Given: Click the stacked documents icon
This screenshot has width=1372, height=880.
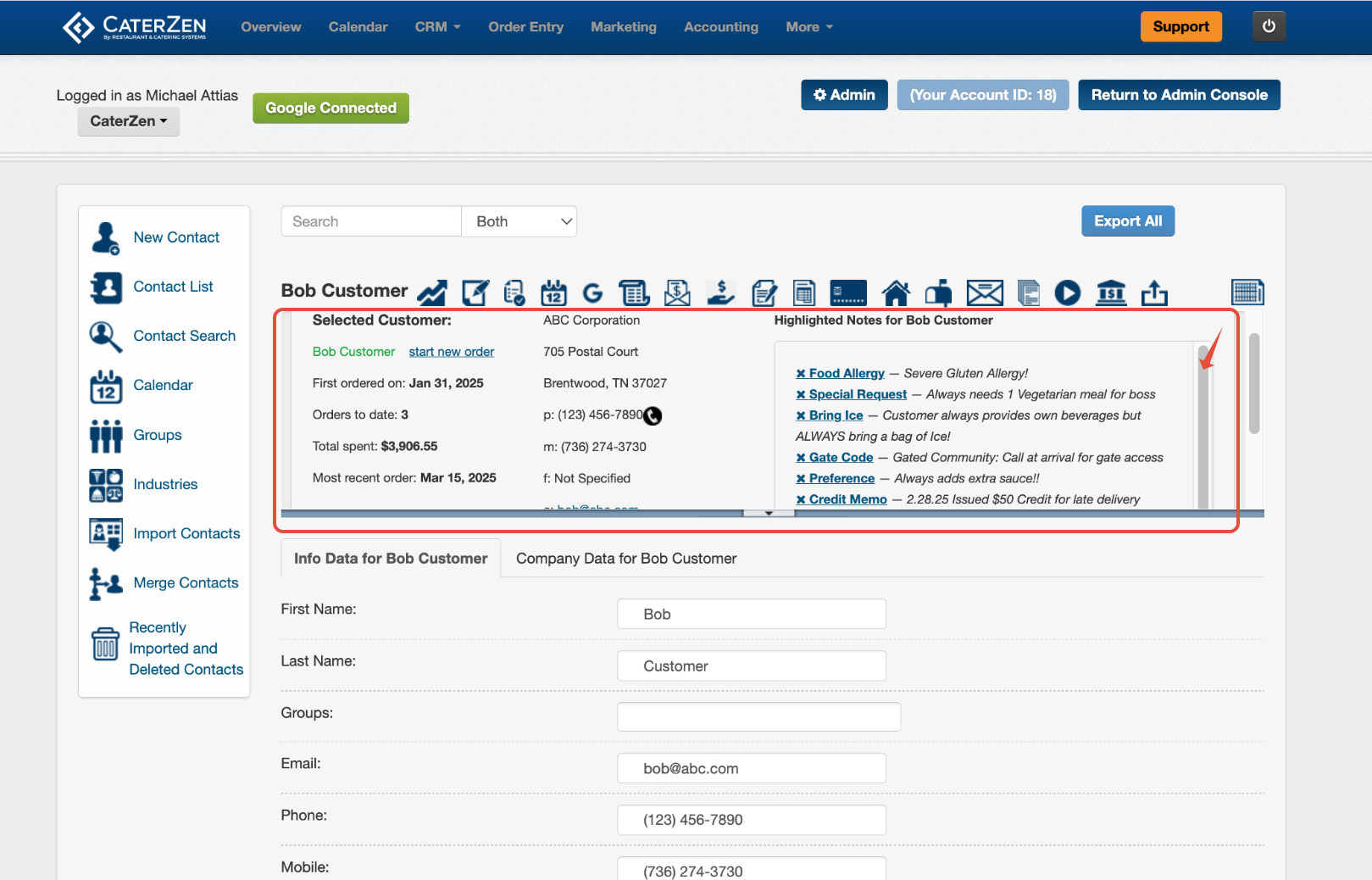Looking at the screenshot, I should (x=1028, y=292).
